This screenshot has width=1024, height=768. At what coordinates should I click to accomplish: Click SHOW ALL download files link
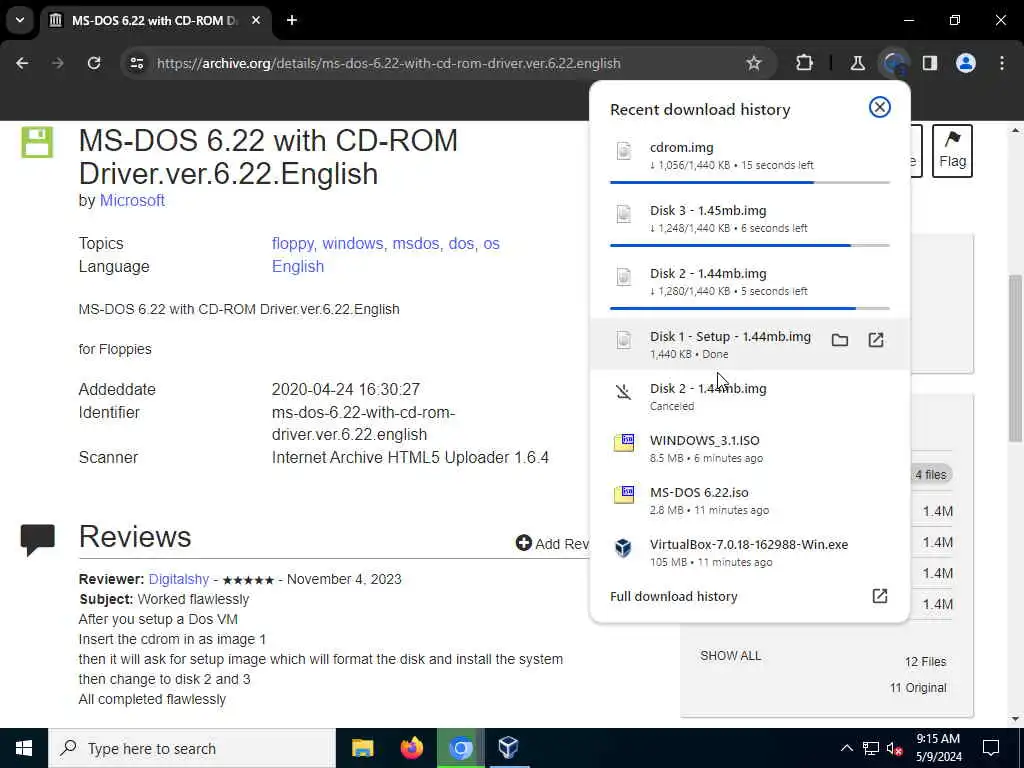point(730,656)
